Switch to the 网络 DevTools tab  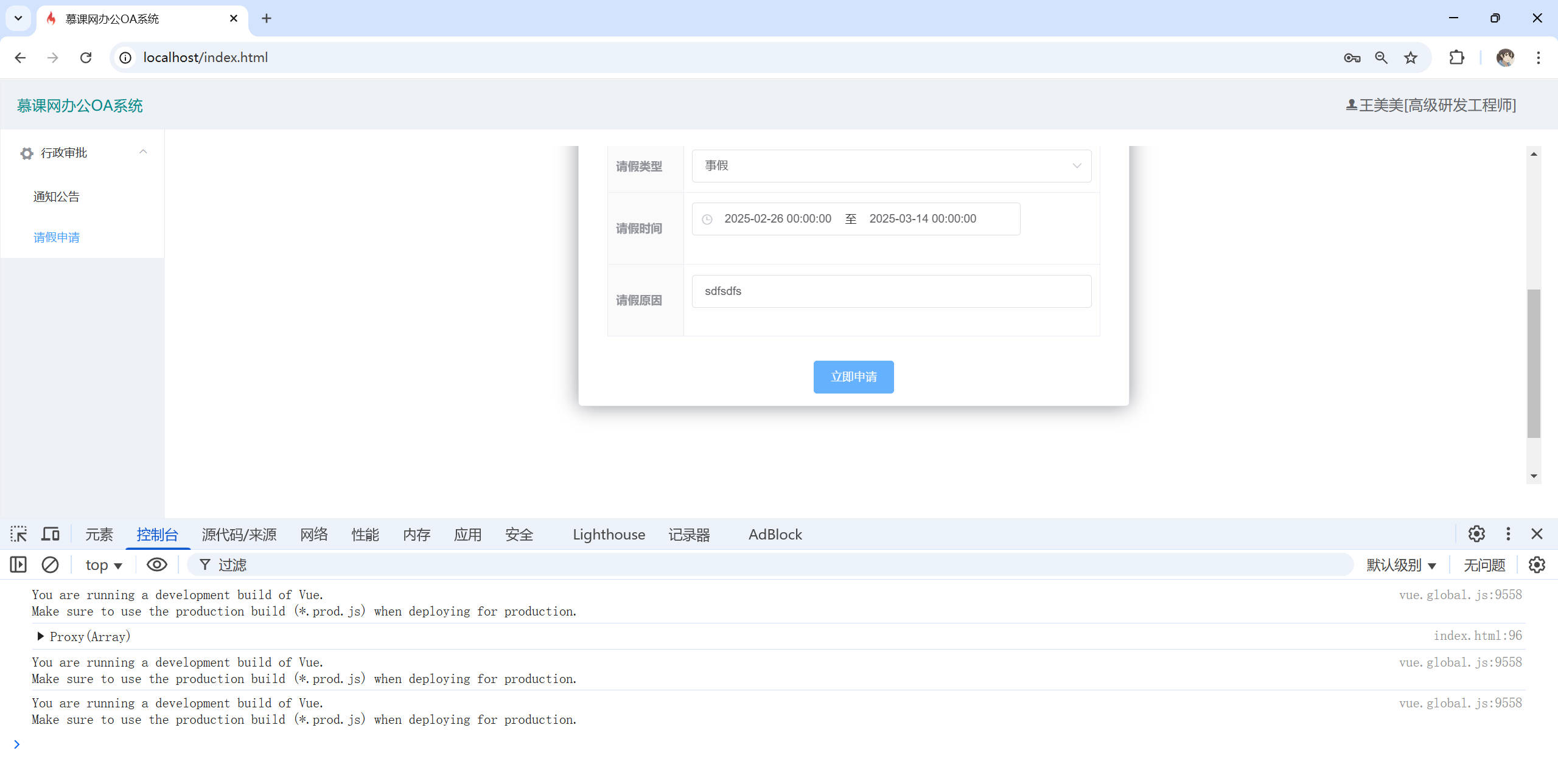313,534
